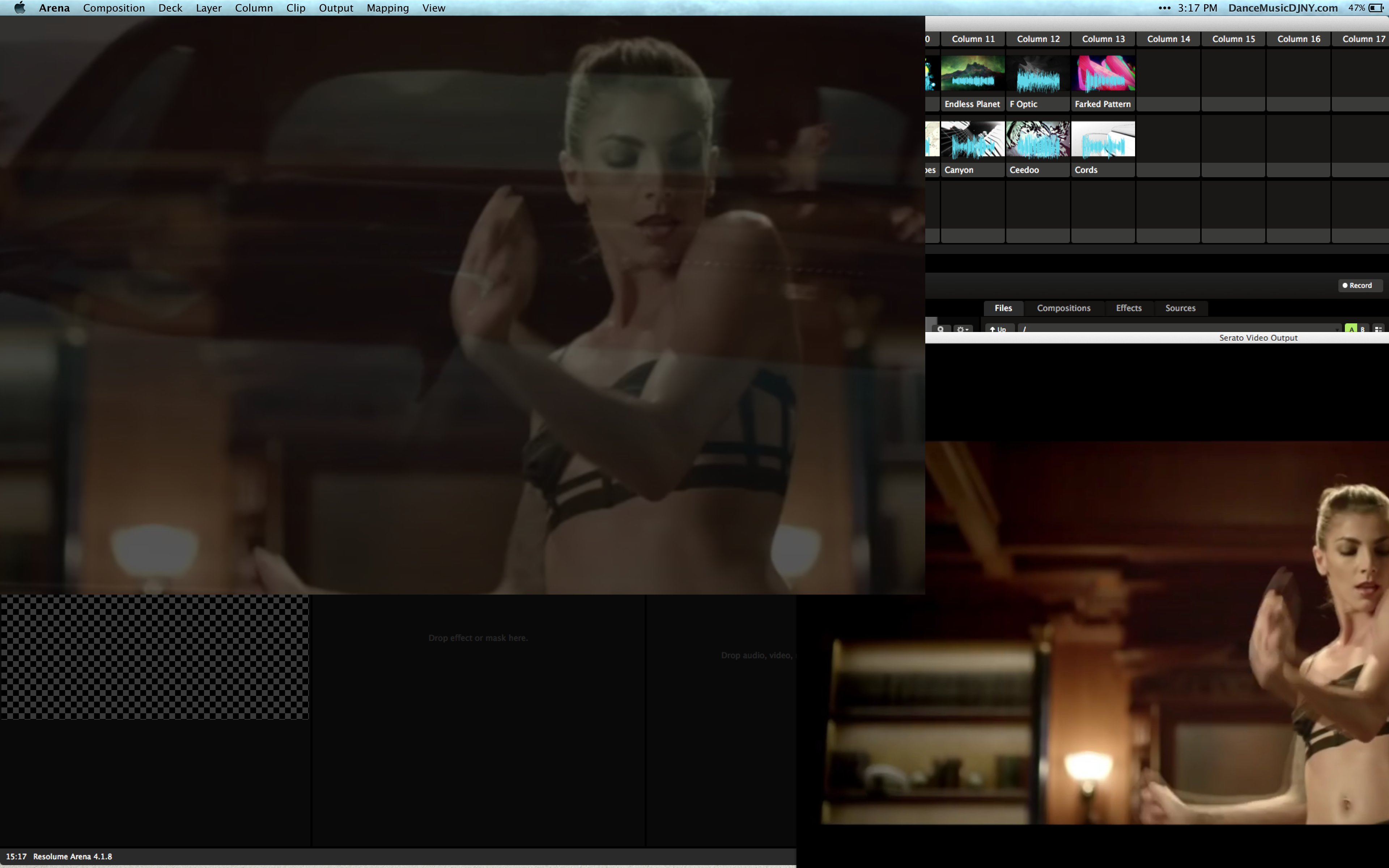Open the Mapping menu
The width and height of the screenshot is (1389, 868).
click(x=387, y=8)
